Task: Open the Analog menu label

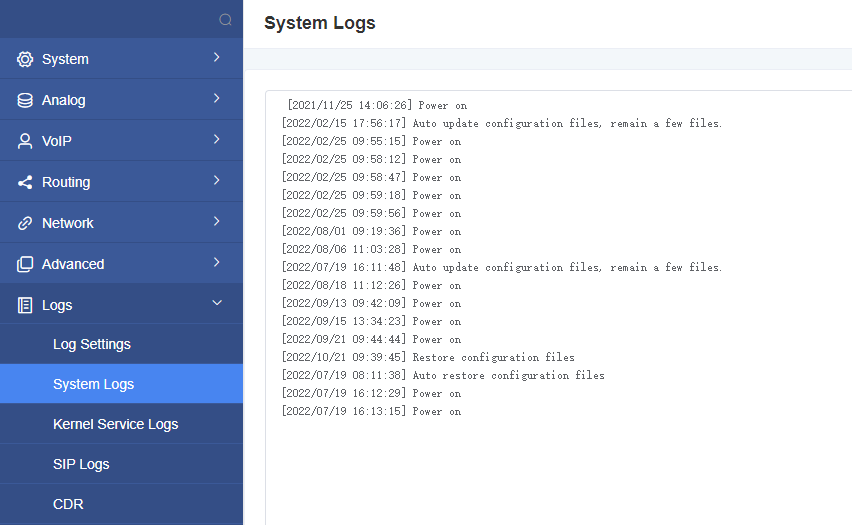Action: click(64, 101)
